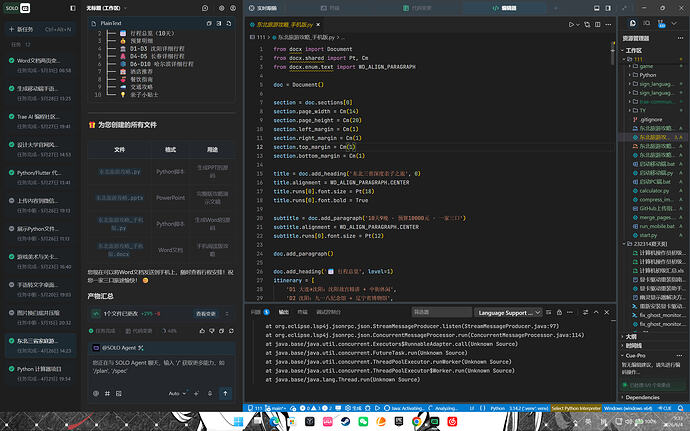Switch to the 问题 panel tab
This screenshot has width=690, height=431.
[x=260, y=312]
